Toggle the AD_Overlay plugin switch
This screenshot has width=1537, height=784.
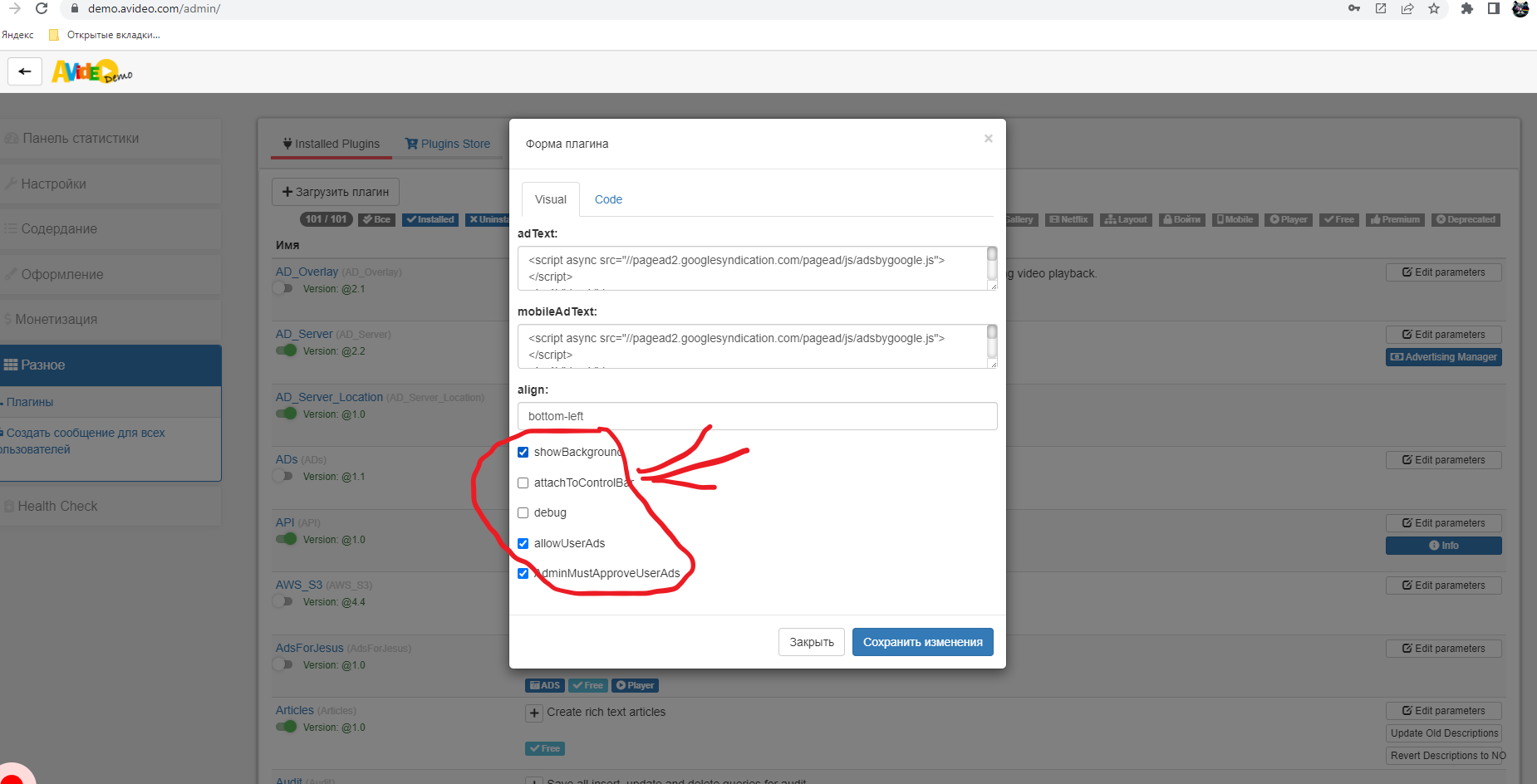coord(285,289)
